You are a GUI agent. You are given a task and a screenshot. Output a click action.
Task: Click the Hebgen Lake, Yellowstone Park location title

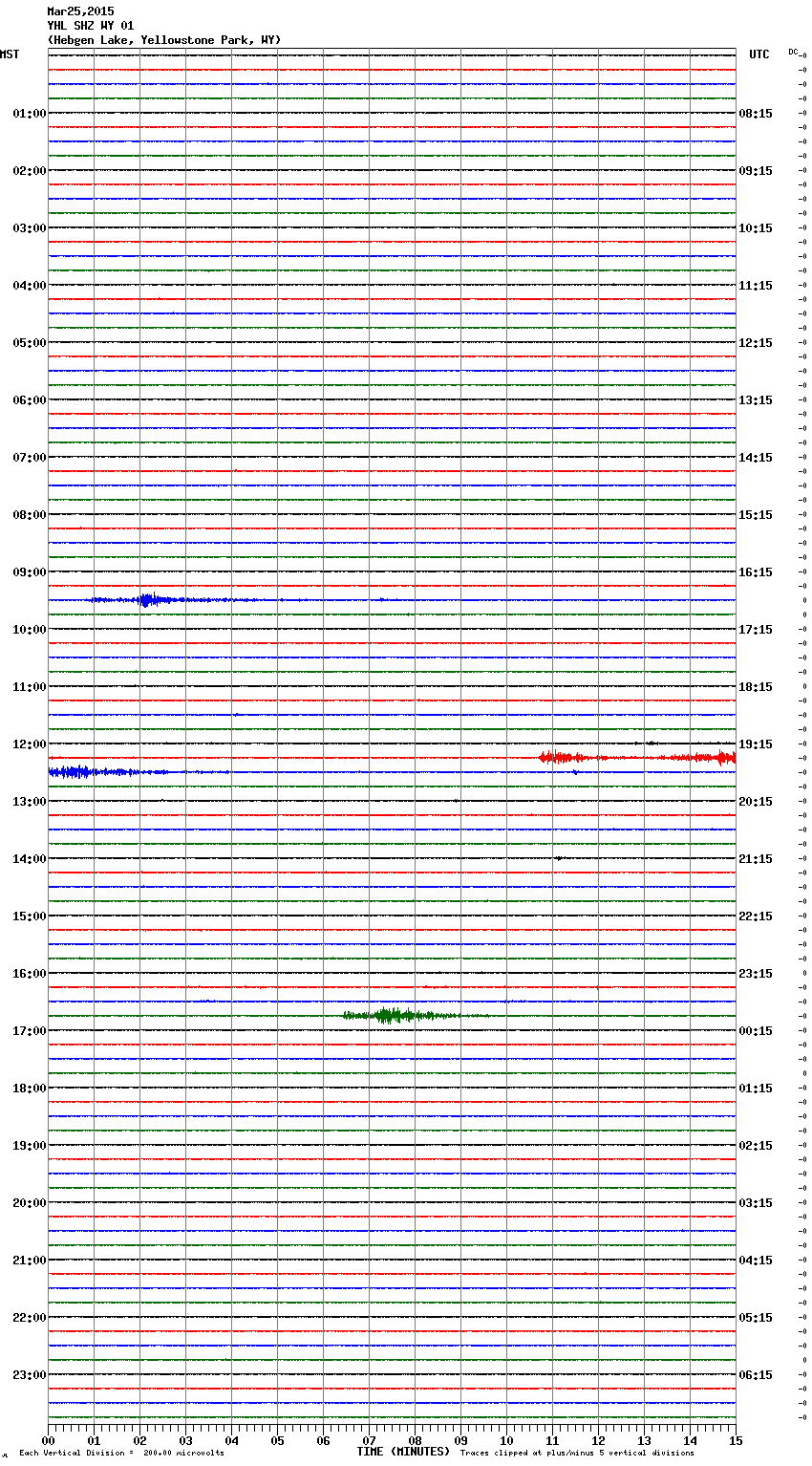[x=164, y=40]
